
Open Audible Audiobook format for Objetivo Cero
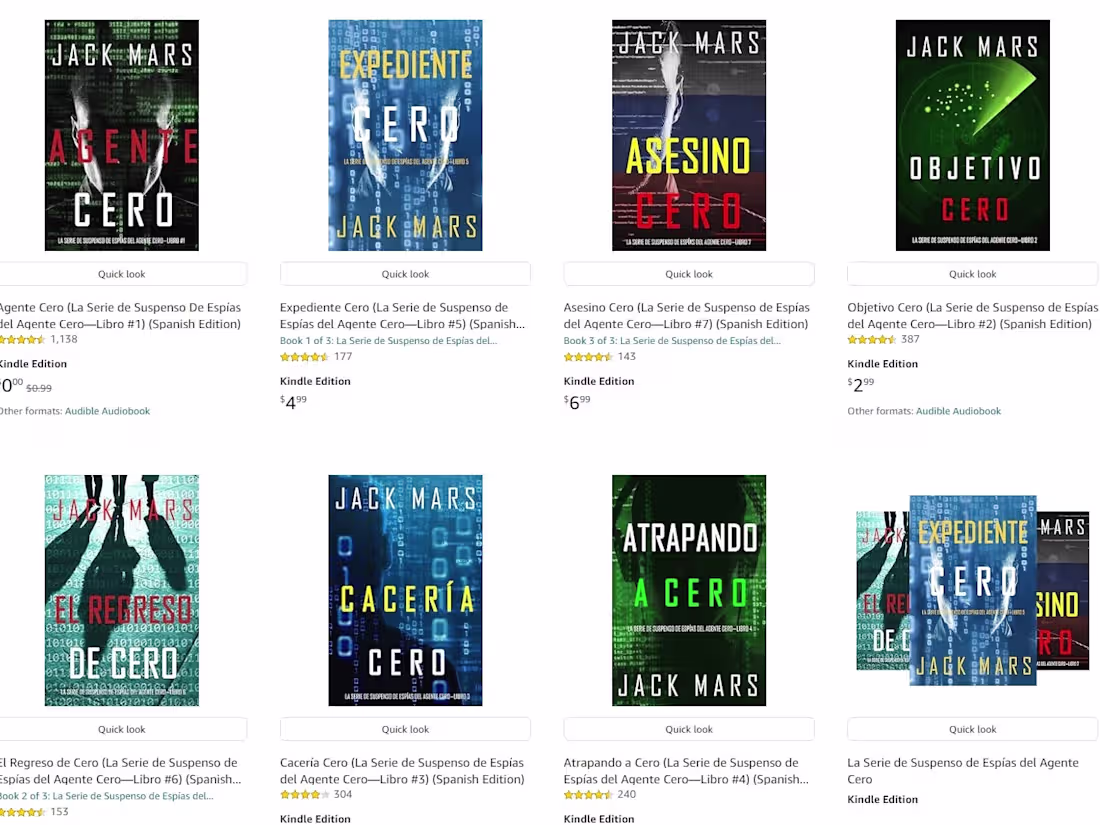coord(958,411)
